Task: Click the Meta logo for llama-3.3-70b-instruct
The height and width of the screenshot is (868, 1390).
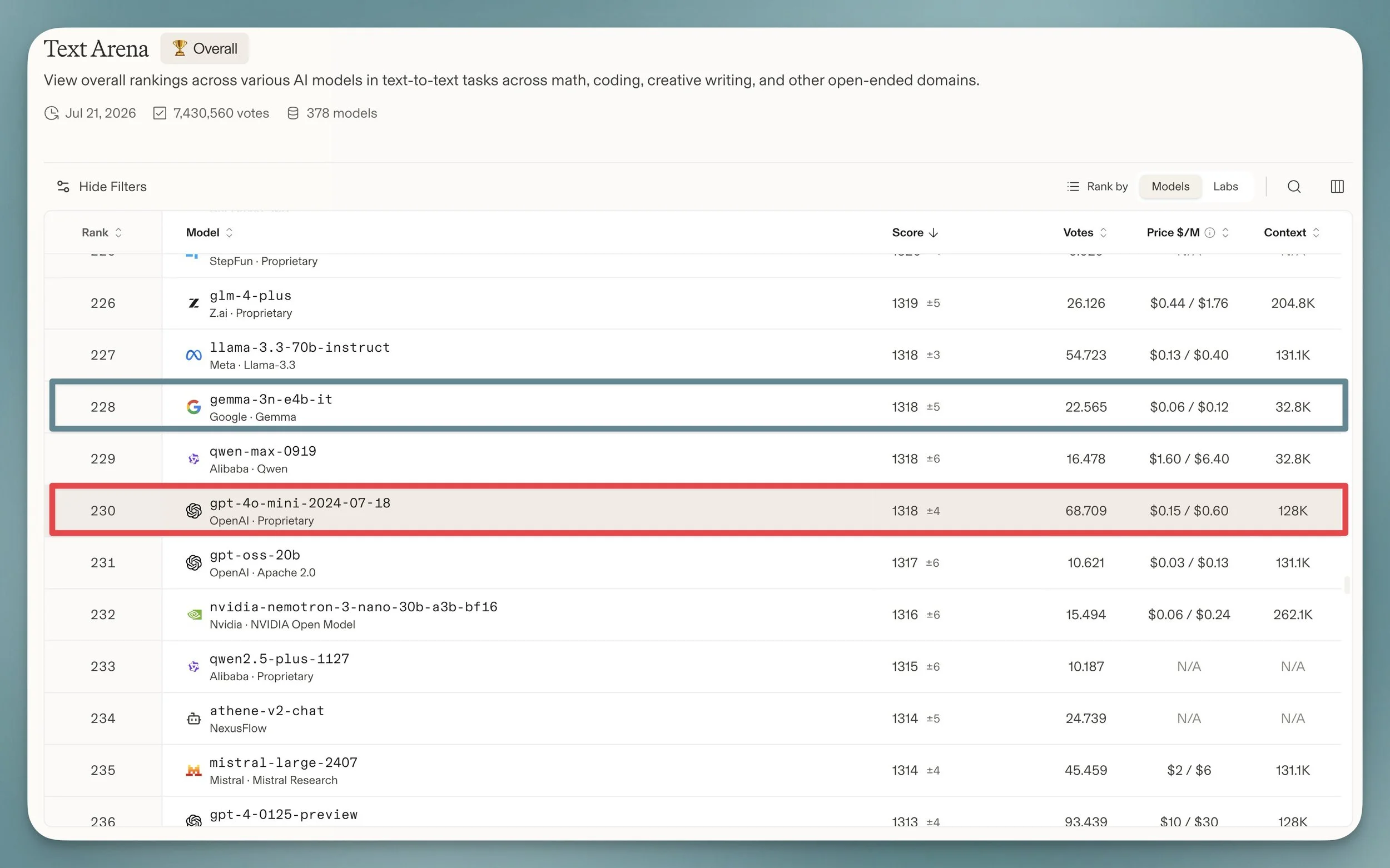Action: click(194, 355)
